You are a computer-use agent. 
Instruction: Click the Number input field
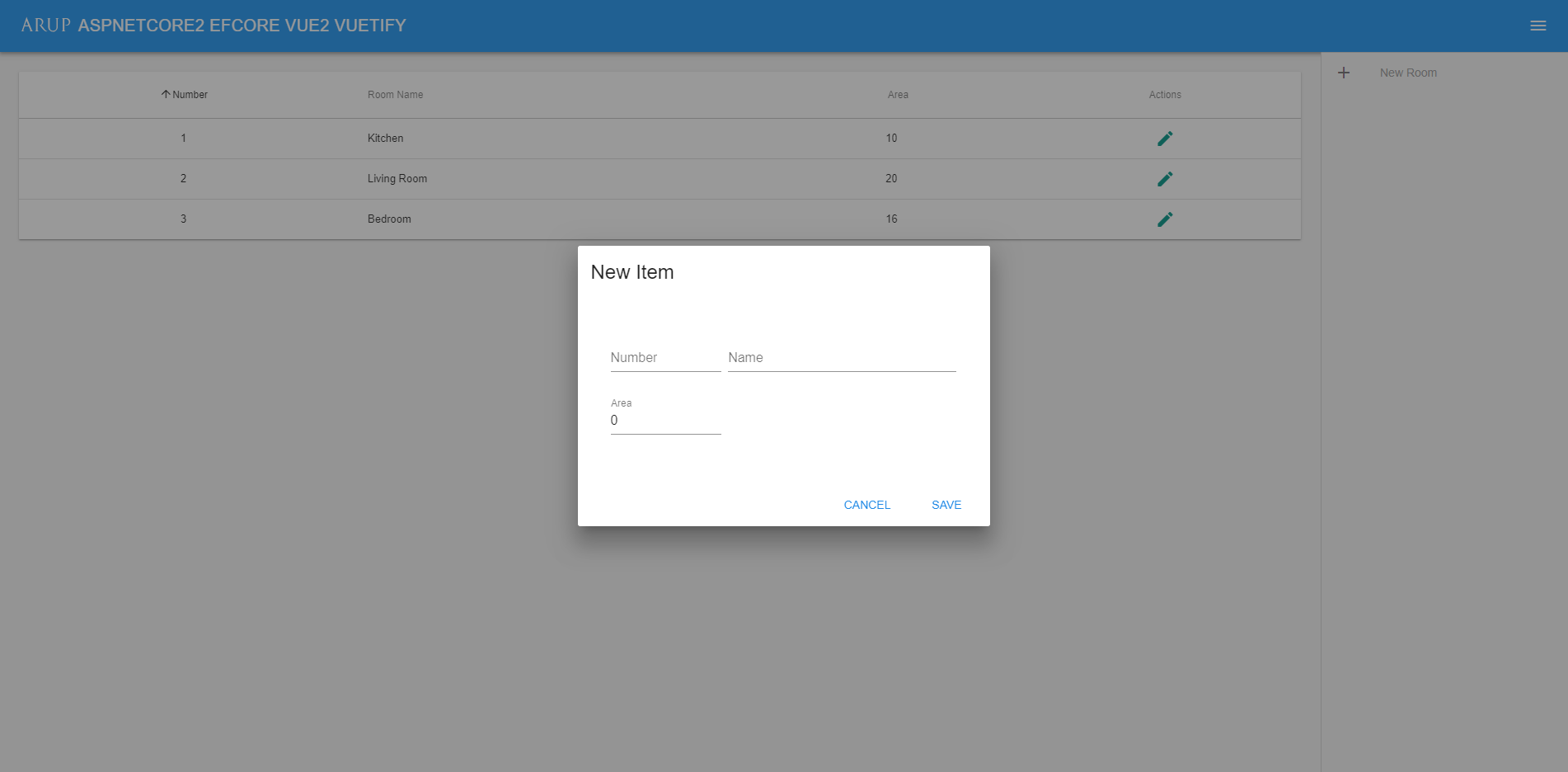(x=664, y=357)
